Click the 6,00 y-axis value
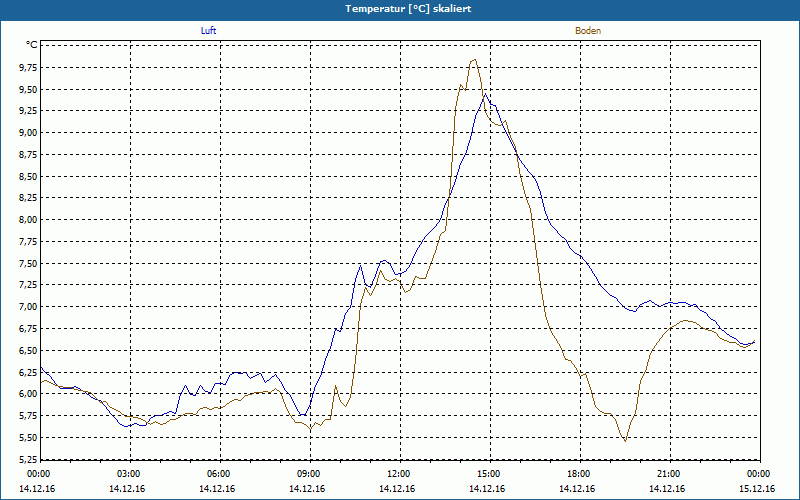Image resolution: width=800 pixels, height=500 pixels. [x=28, y=394]
